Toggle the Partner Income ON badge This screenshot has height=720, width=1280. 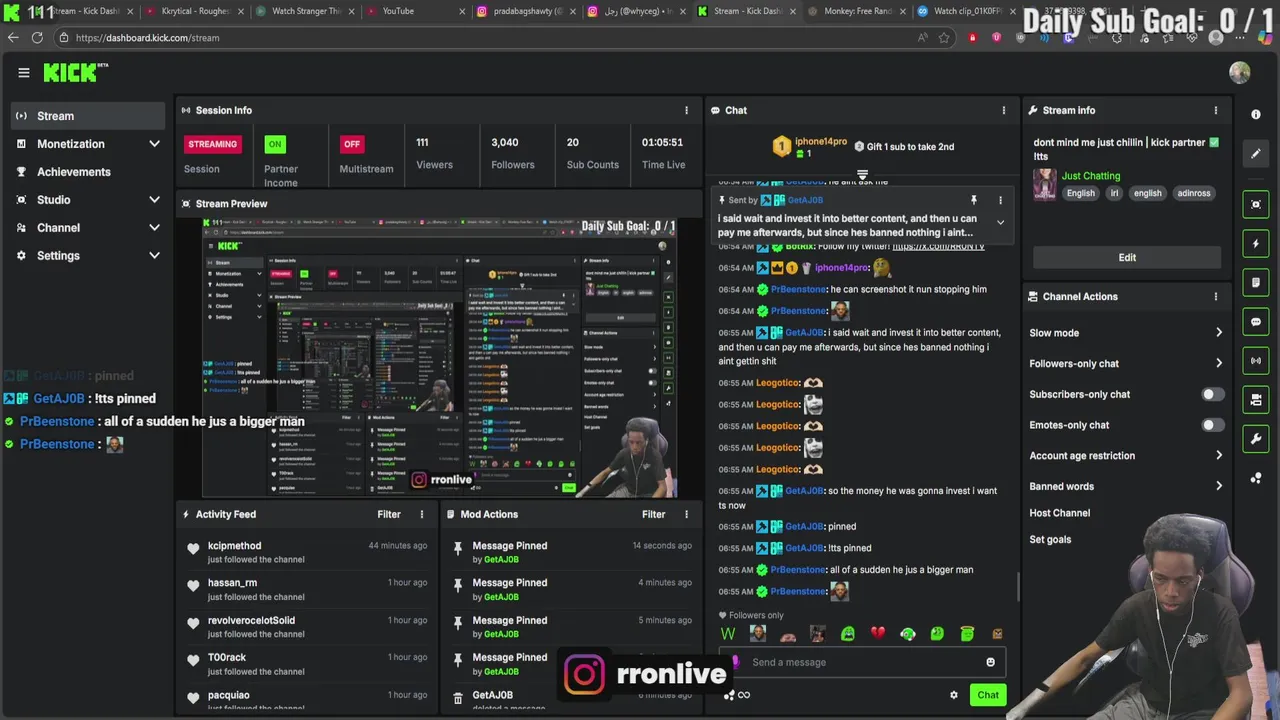click(x=274, y=144)
